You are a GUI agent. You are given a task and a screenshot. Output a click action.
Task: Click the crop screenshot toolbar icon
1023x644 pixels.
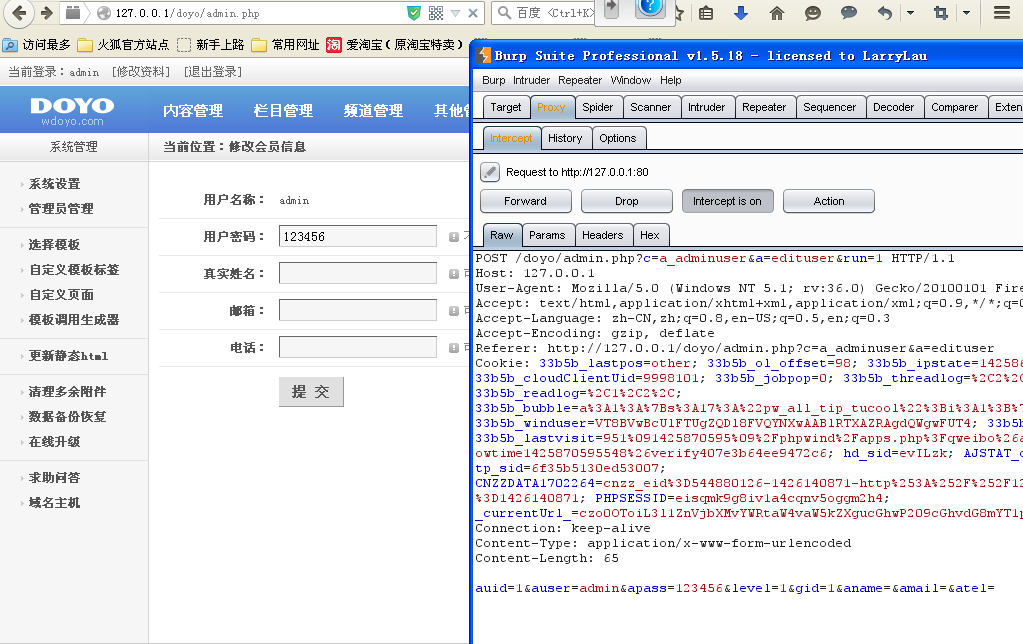941,13
